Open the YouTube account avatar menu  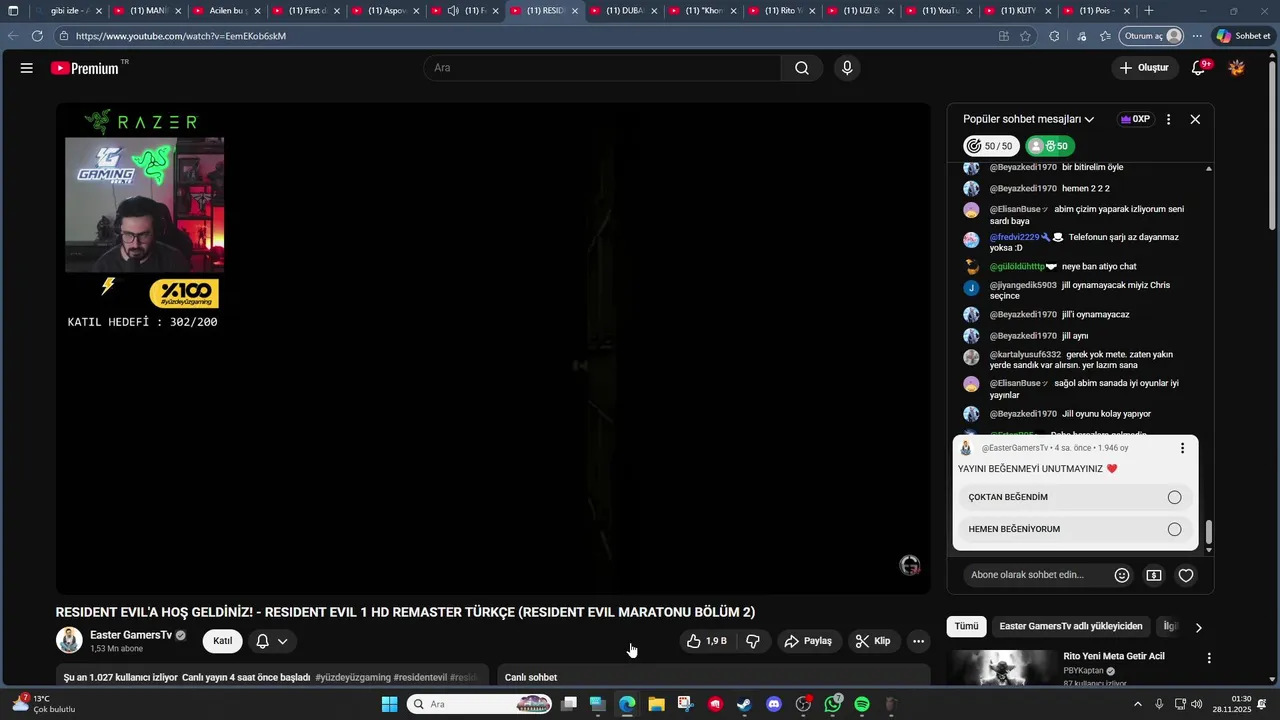1237,68
